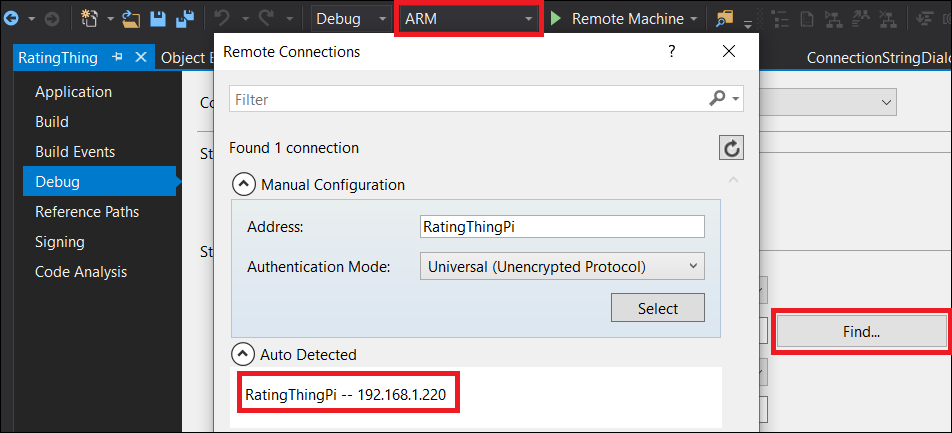Click the Save All icon
Screen dimensions: 952x433
coord(185,19)
